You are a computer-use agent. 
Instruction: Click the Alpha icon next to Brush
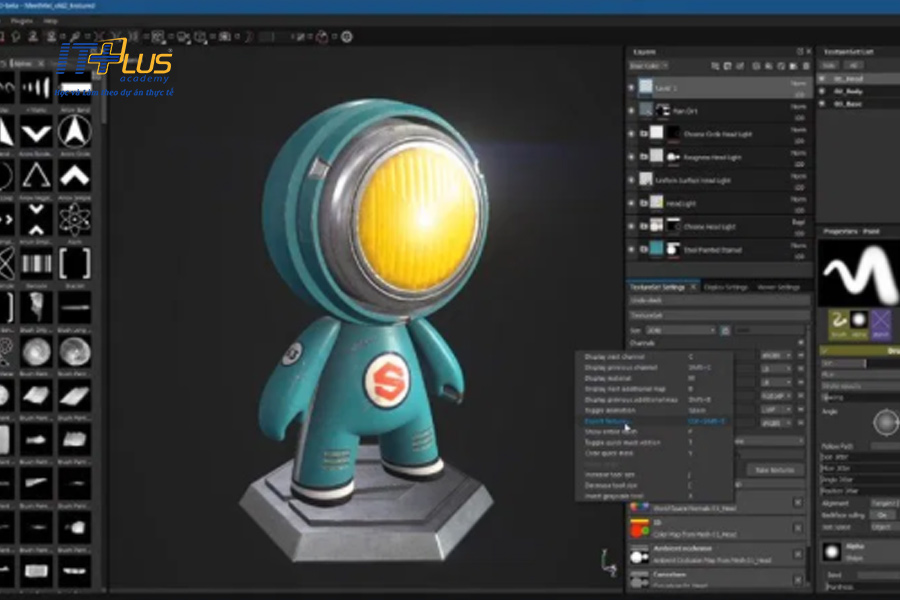click(x=858, y=321)
